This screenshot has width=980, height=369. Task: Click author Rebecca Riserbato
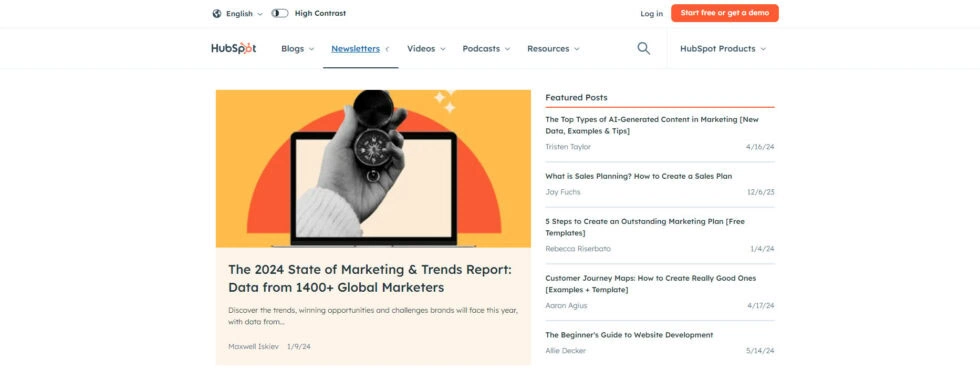click(x=578, y=248)
